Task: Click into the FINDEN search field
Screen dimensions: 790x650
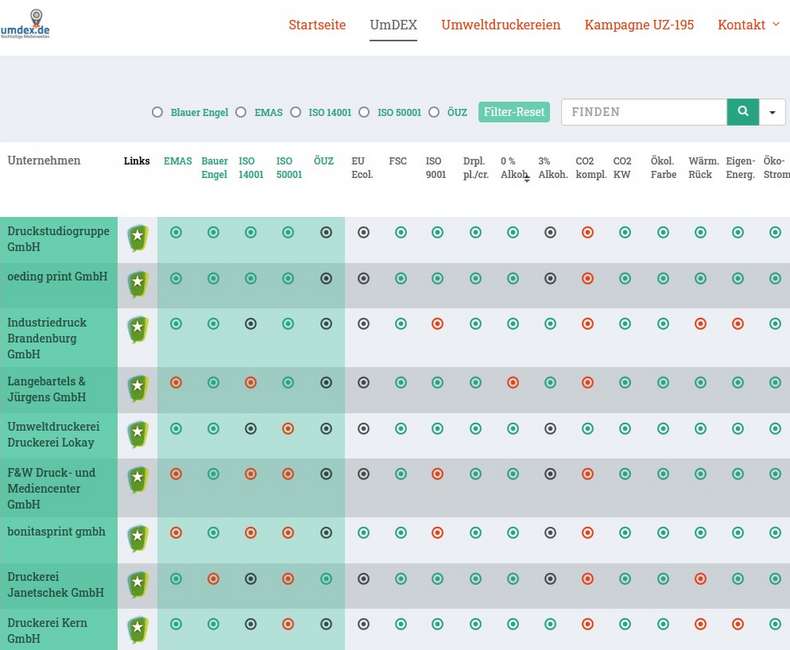Action: (x=644, y=112)
